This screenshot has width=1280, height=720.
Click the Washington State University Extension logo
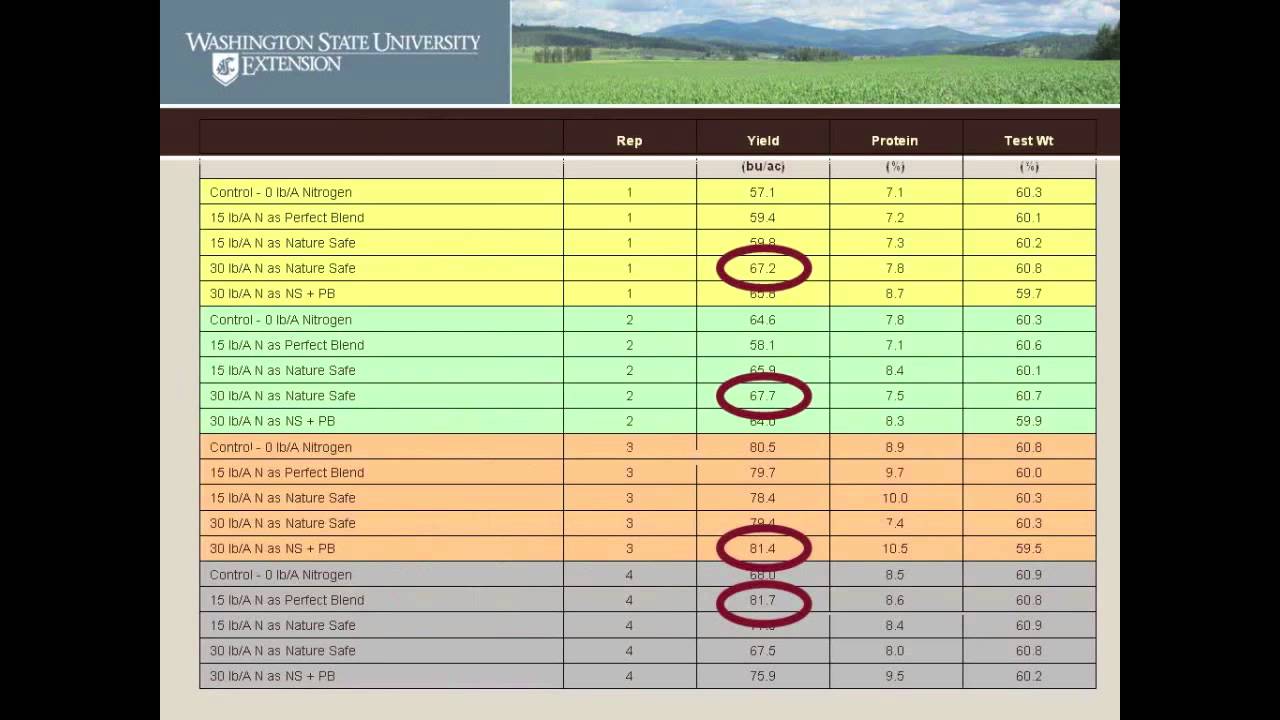(333, 56)
